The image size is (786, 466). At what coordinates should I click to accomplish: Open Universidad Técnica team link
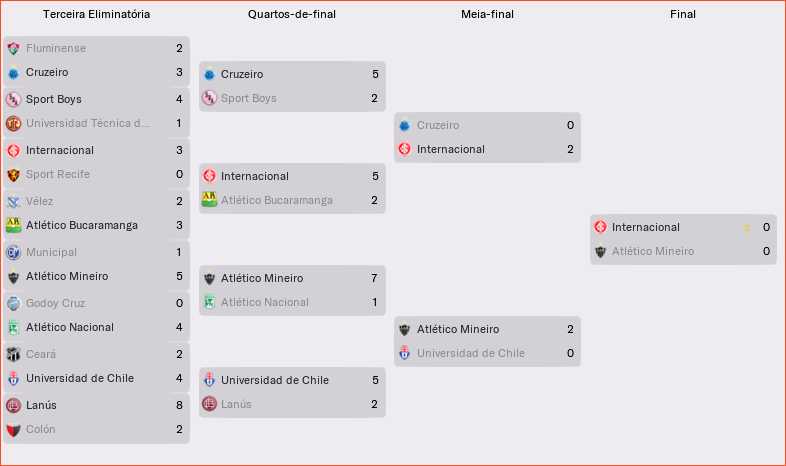pos(88,123)
